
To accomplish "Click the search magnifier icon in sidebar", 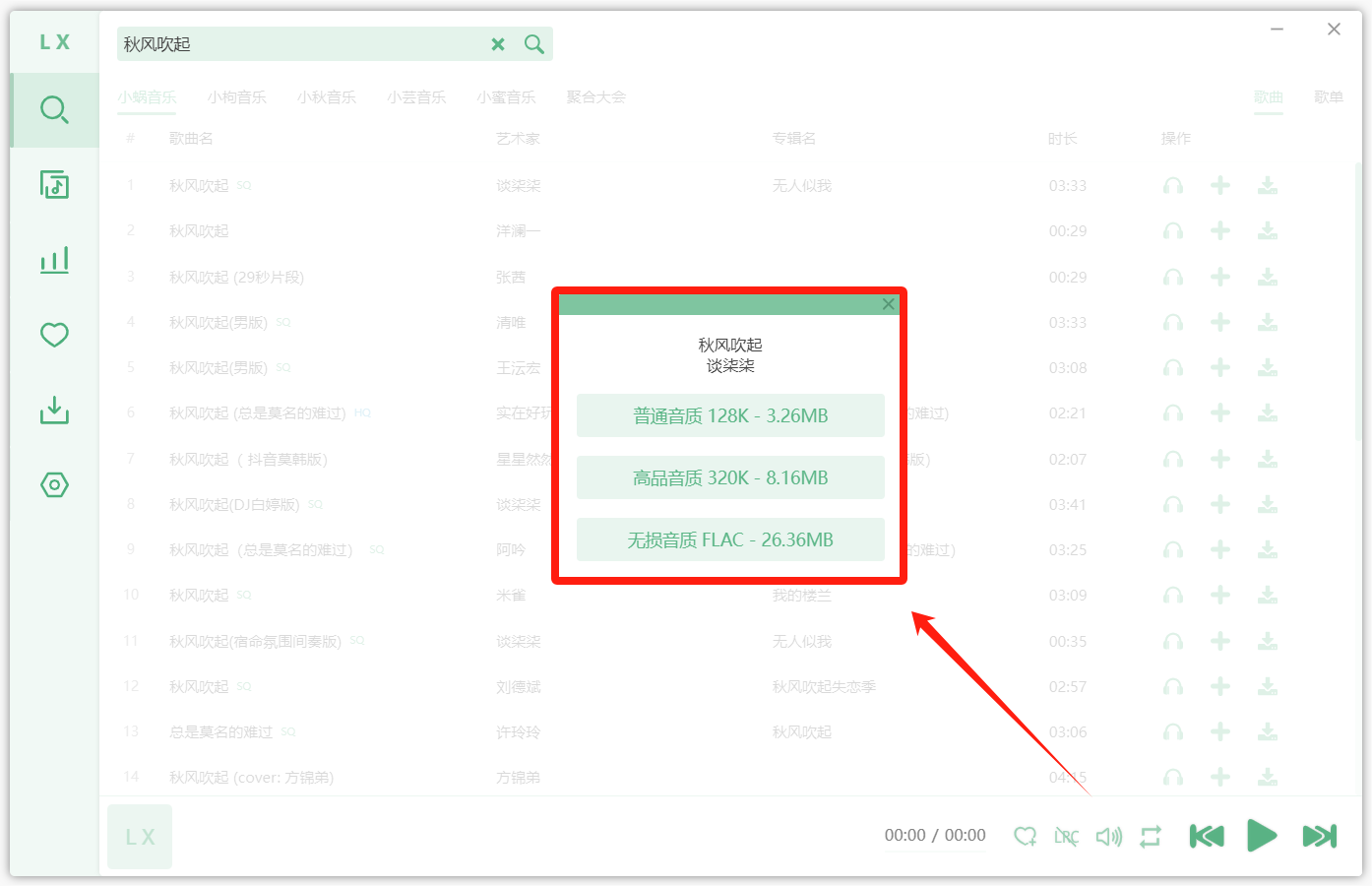I will tap(54, 109).
